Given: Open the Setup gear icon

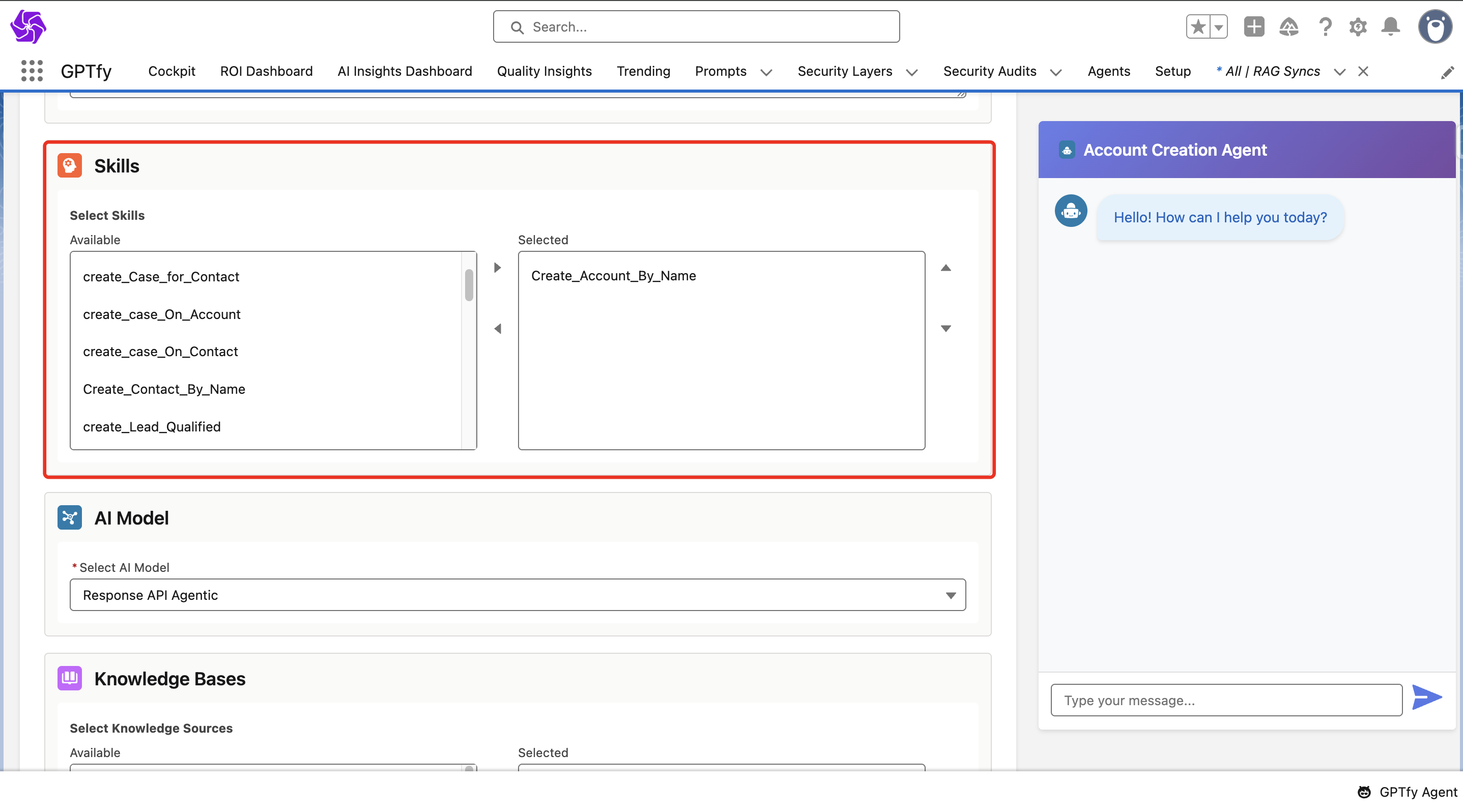Looking at the screenshot, I should [1357, 26].
